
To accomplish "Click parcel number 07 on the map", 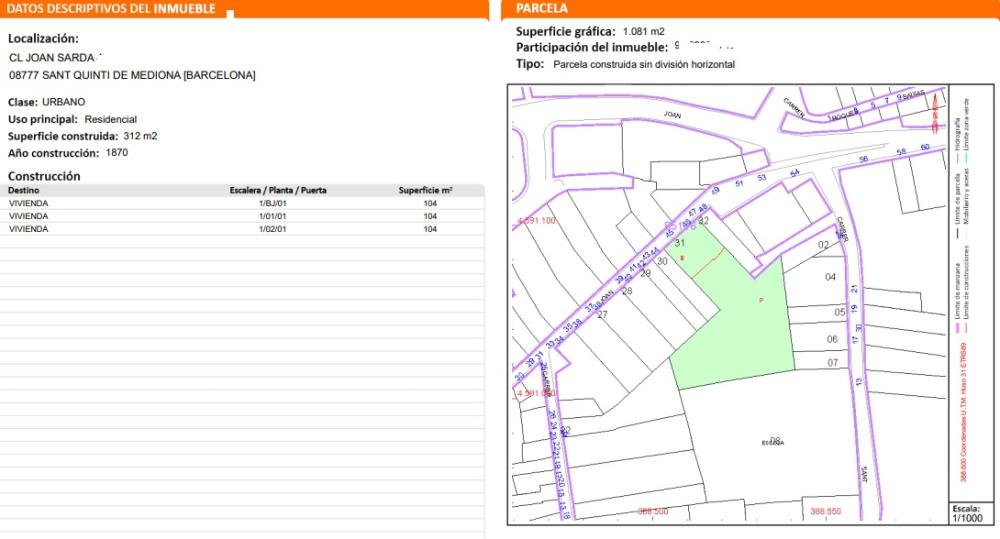I will pyautogui.click(x=833, y=363).
